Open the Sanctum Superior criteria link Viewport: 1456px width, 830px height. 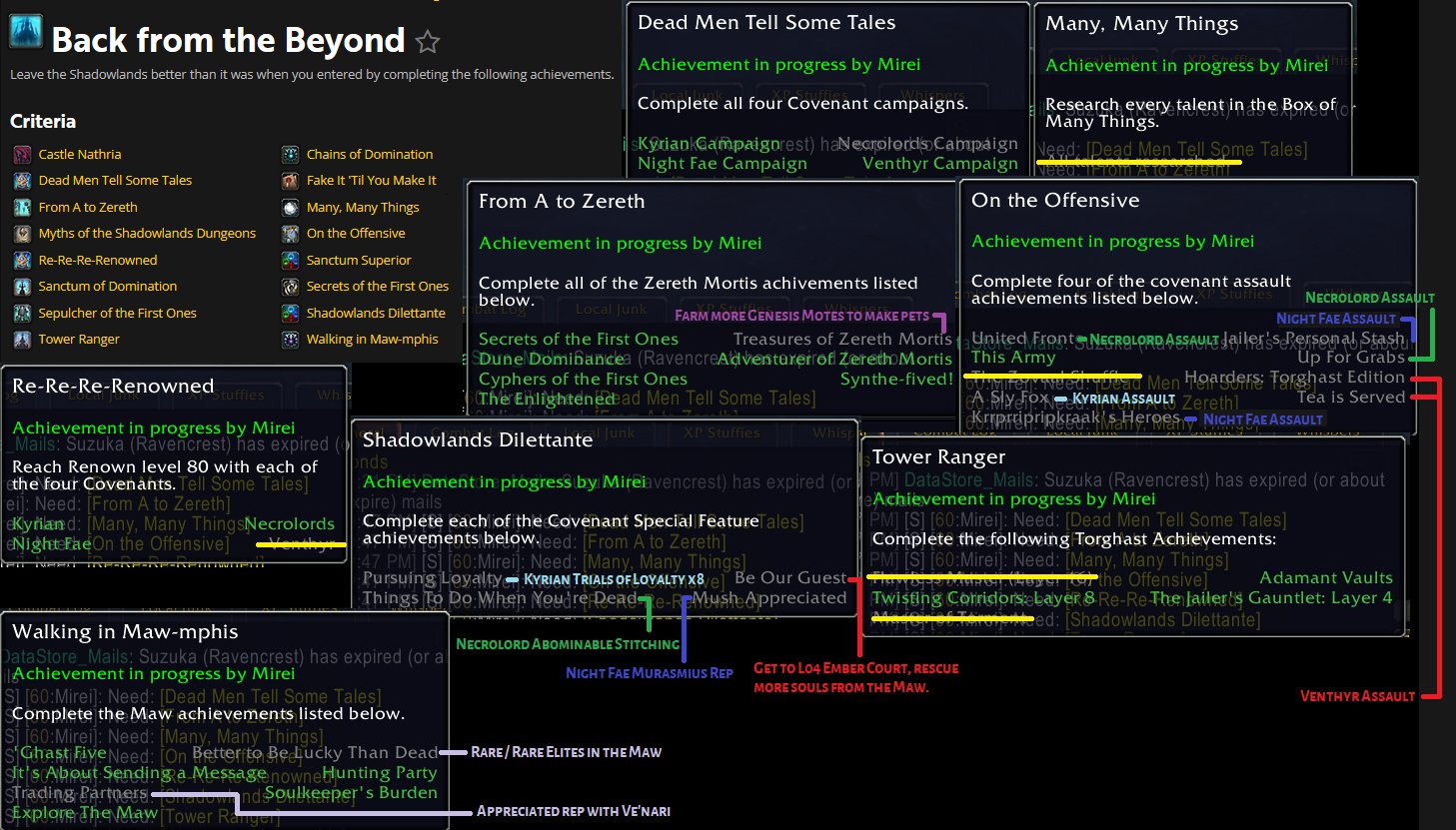click(359, 261)
